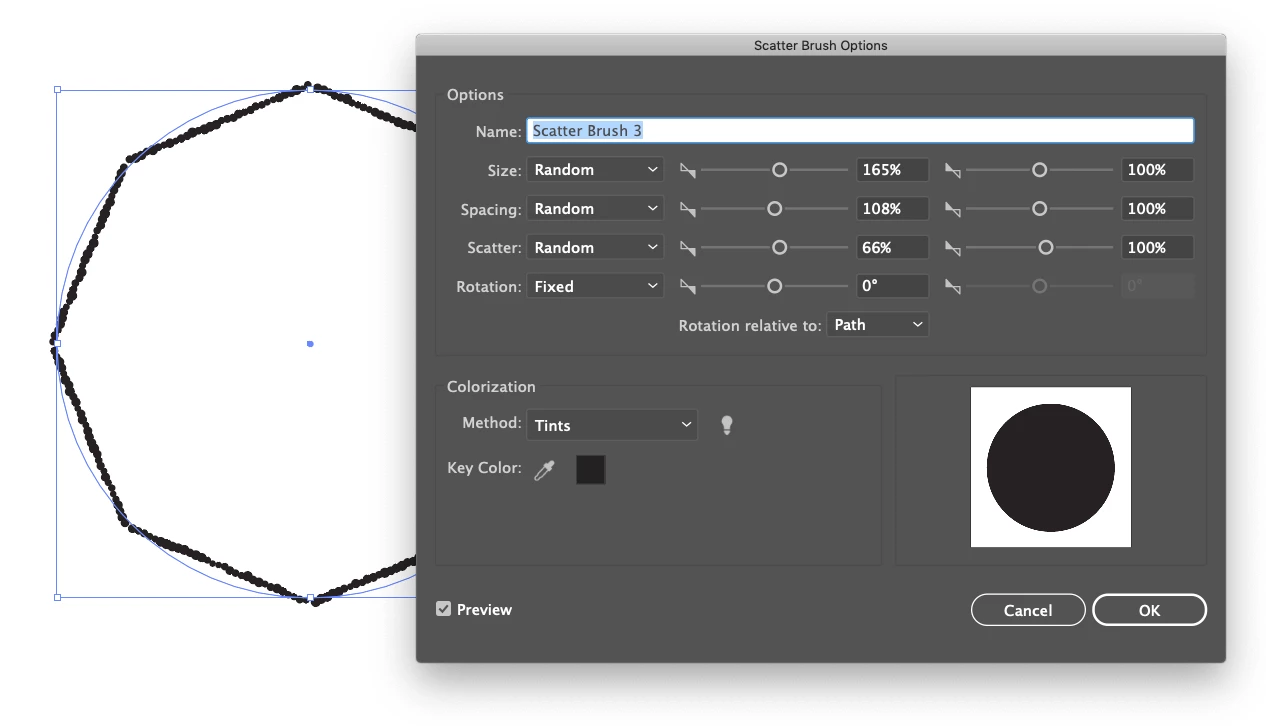
Task: Click the Rotation minimum slider handle
Action: coord(774,287)
